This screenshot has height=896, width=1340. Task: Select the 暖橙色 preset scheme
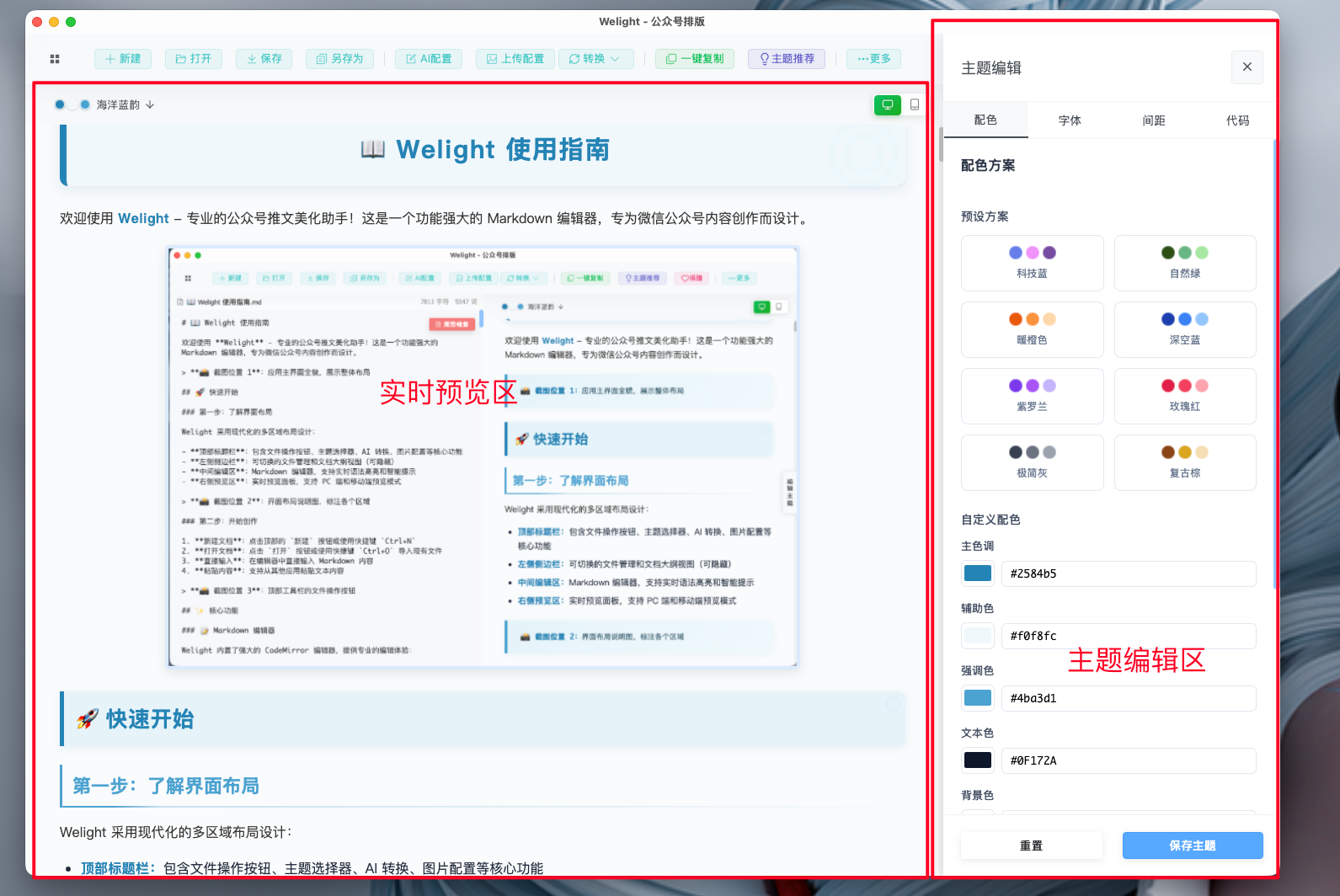[1033, 329]
